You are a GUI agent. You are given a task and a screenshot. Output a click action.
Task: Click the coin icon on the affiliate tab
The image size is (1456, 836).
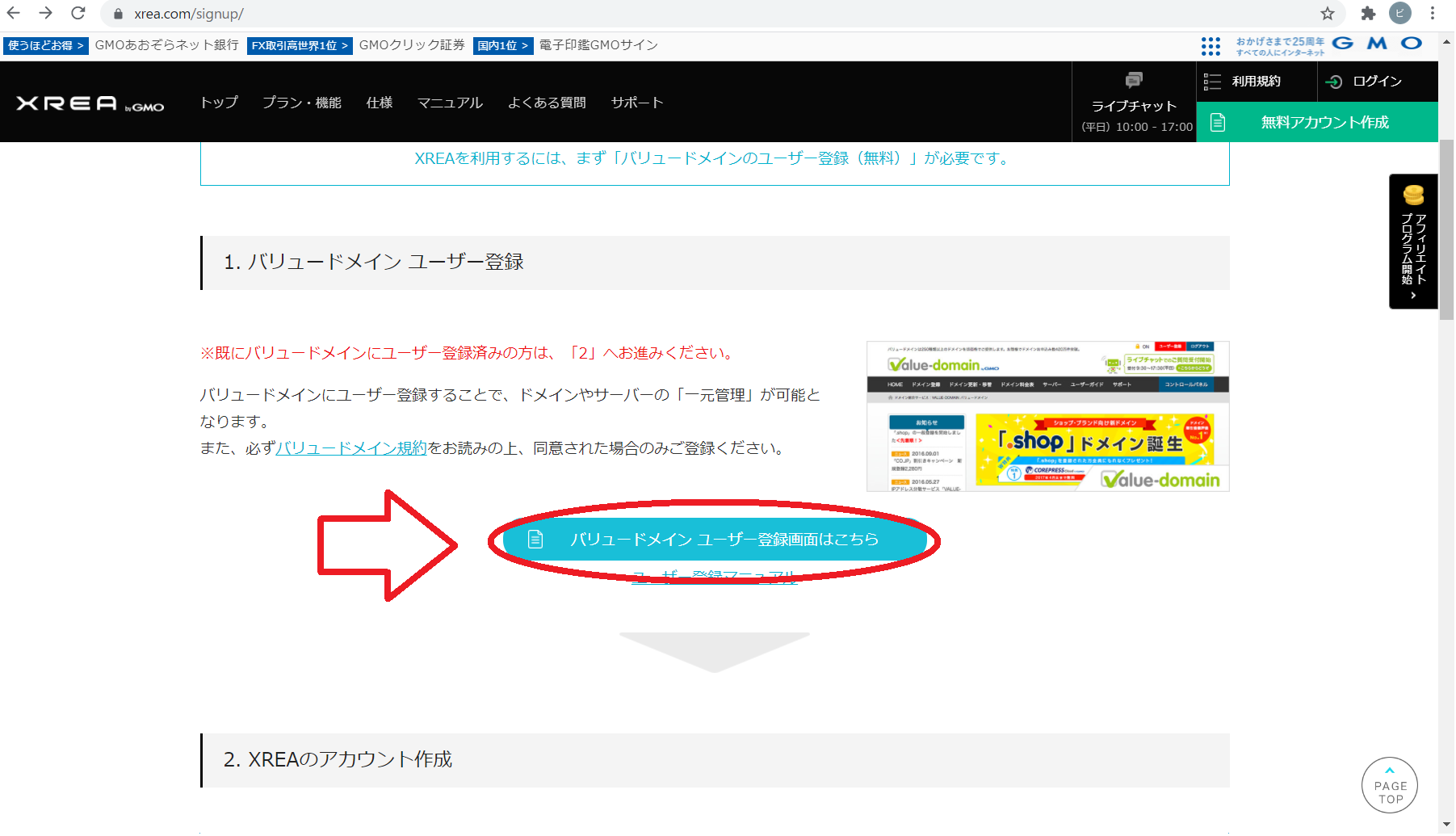(1413, 195)
